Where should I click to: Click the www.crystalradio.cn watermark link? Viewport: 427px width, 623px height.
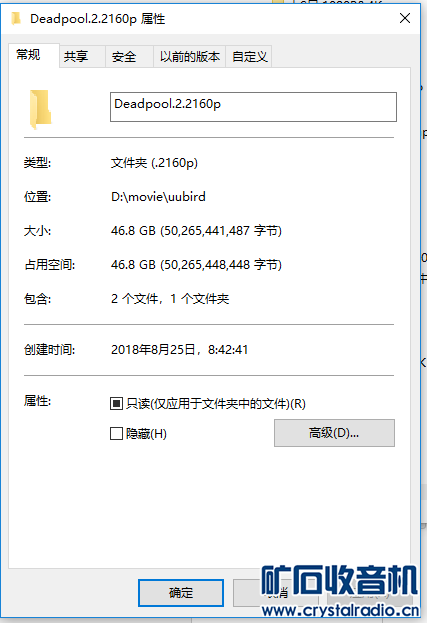click(340, 610)
